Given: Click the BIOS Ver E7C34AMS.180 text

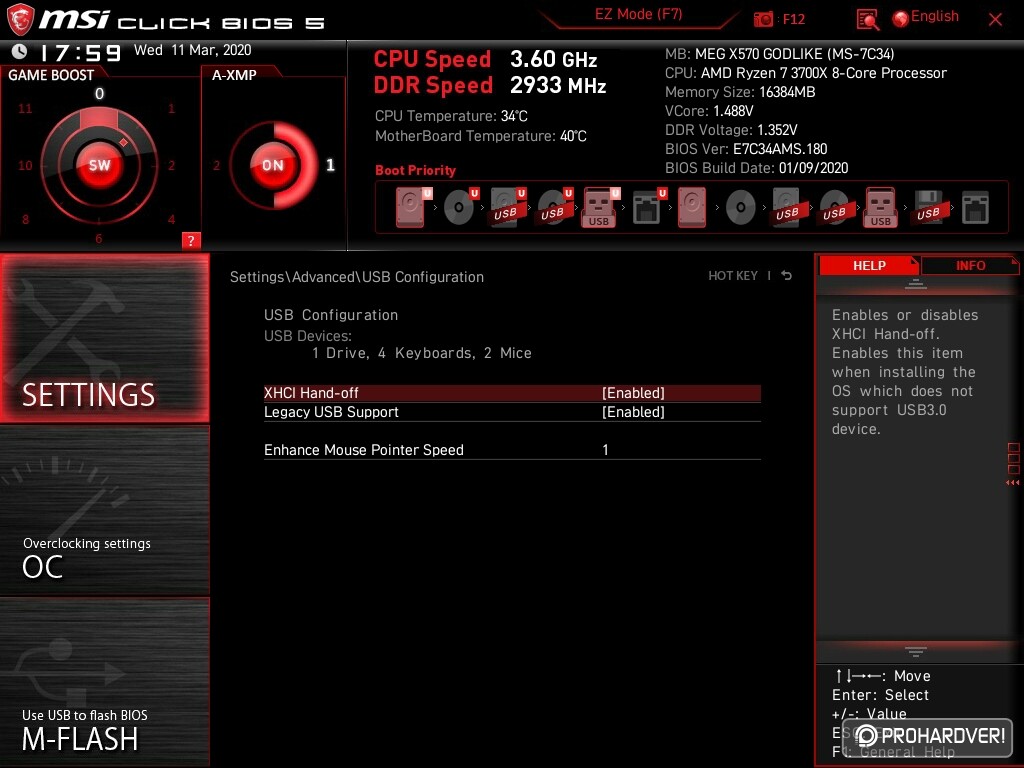Looking at the screenshot, I should [x=746, y=149].
